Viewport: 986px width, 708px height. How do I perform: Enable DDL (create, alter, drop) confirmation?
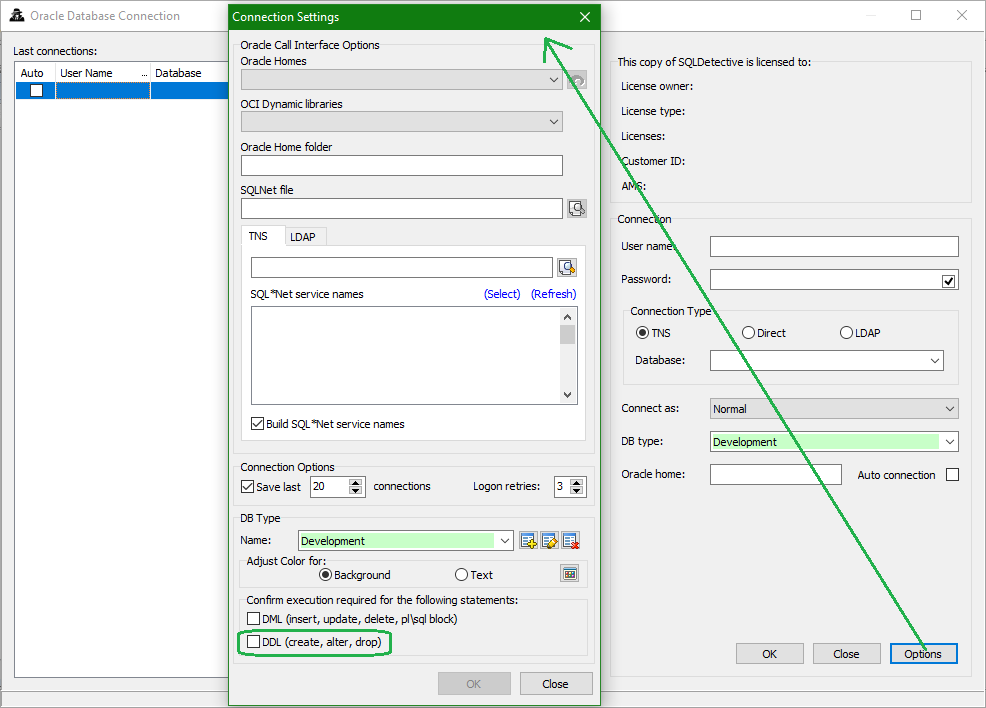coord(253,641)
